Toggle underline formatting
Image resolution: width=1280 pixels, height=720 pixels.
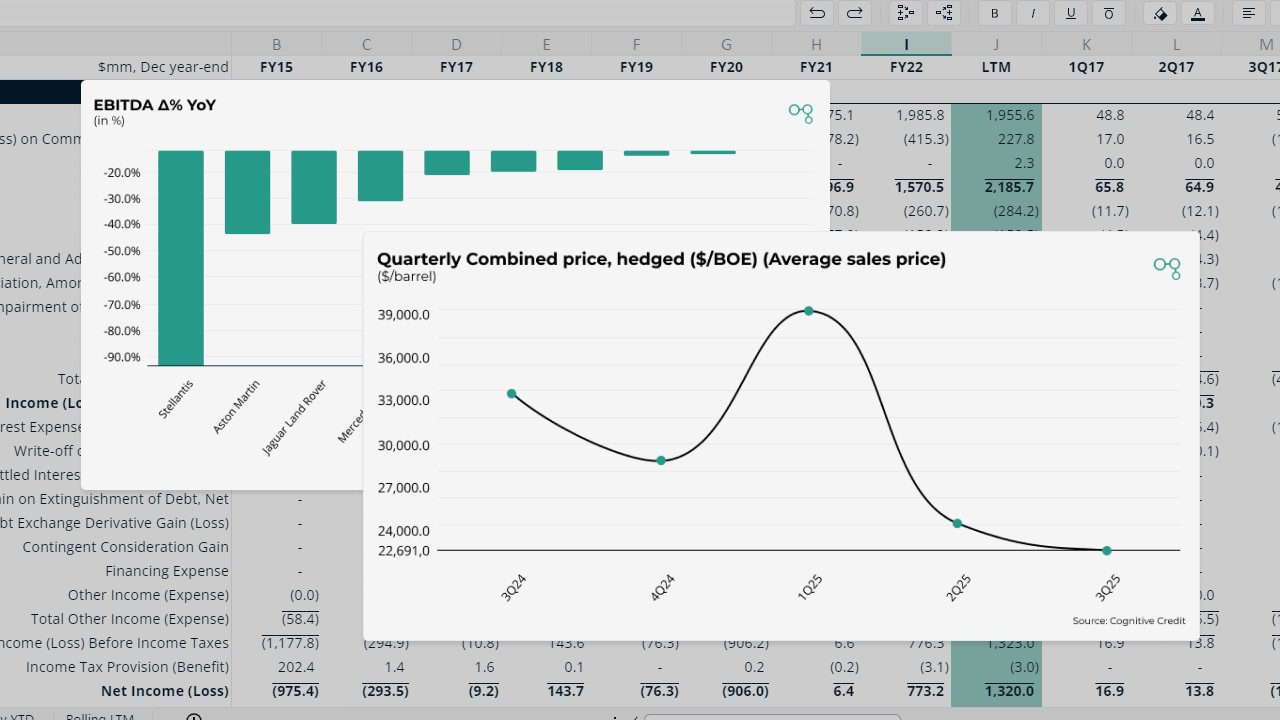(1071, 13)
